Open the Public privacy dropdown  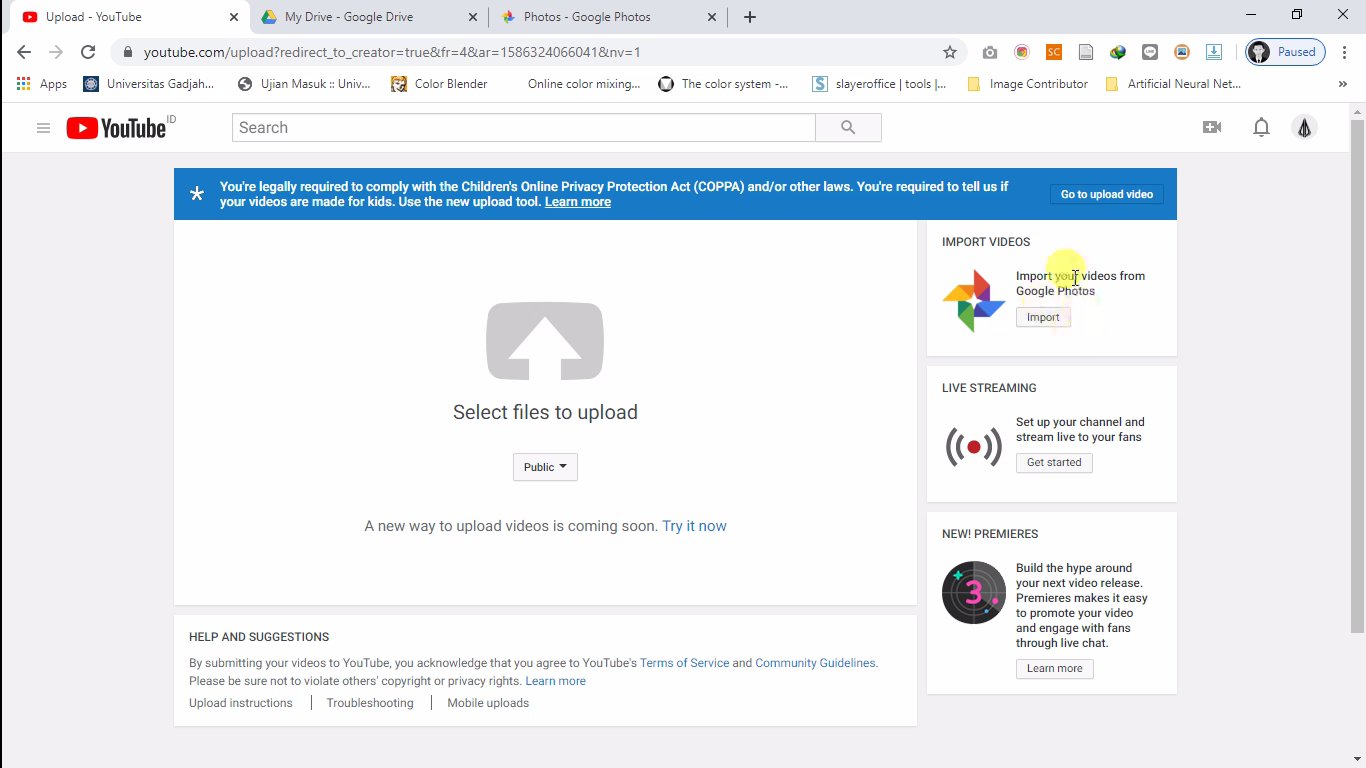click(x=545, y=467)
